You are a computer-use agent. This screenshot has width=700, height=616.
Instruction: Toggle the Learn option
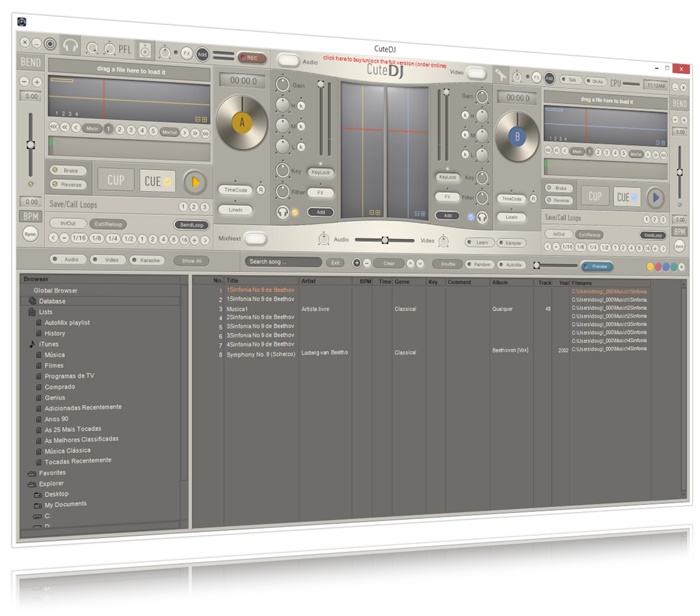[479, 242]
